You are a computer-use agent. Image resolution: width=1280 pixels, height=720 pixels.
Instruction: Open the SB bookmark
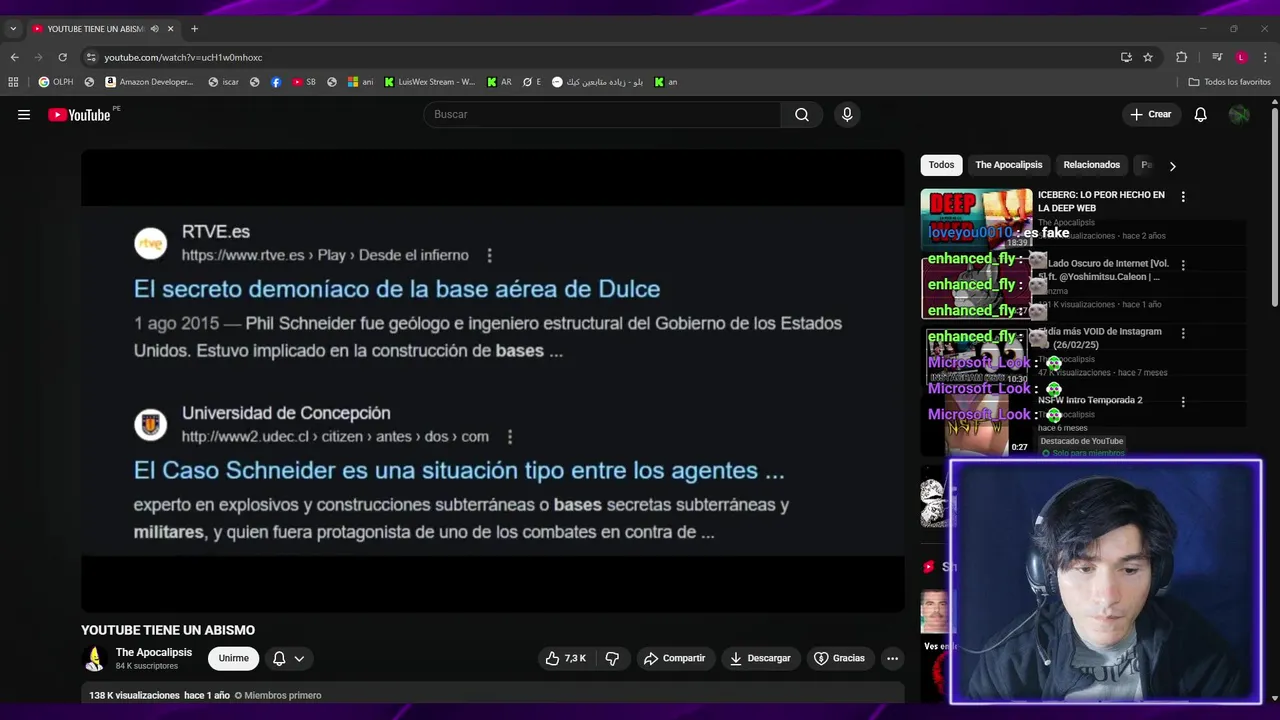(x=304, y=82)
